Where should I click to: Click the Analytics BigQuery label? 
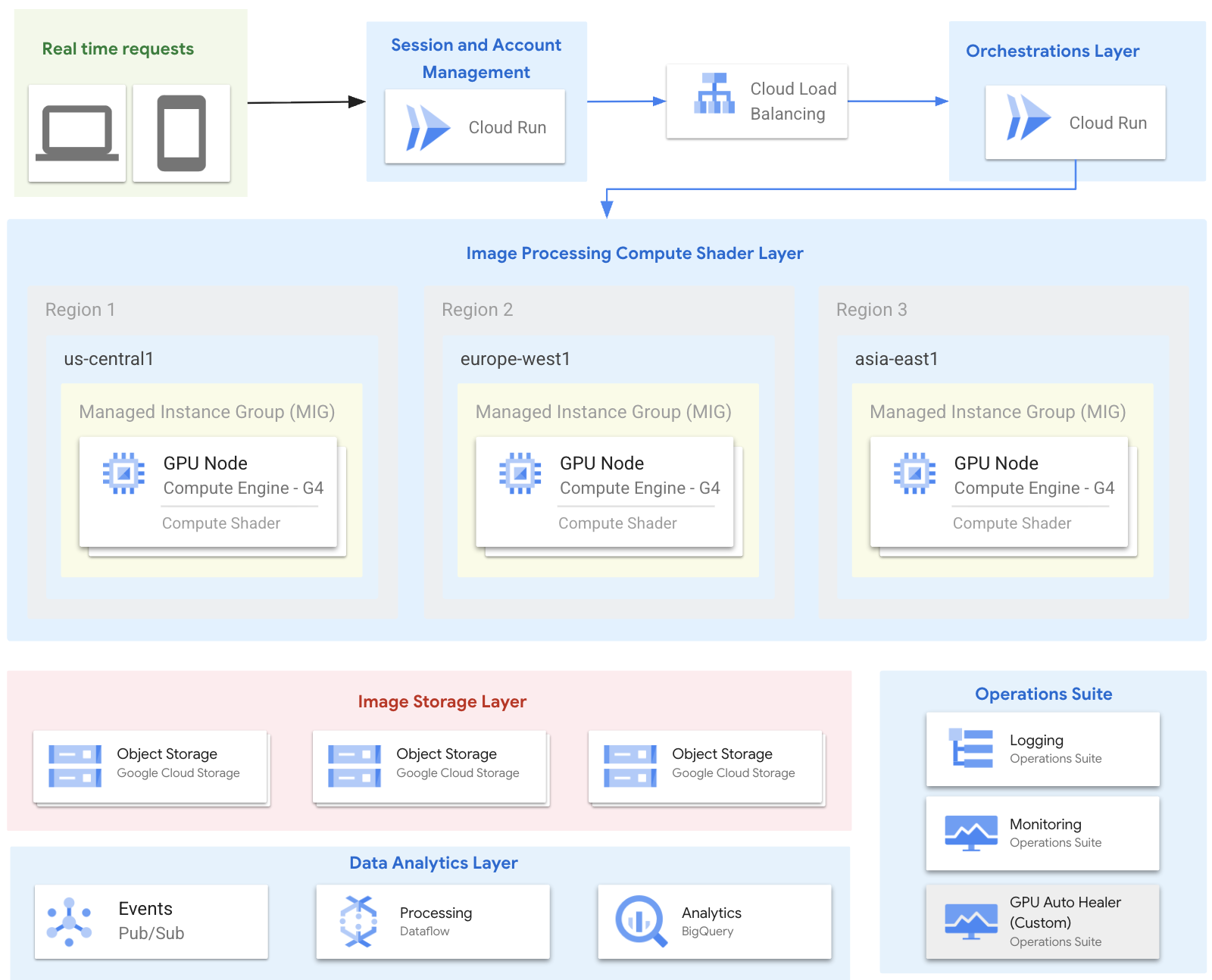[x=711, y=921]
